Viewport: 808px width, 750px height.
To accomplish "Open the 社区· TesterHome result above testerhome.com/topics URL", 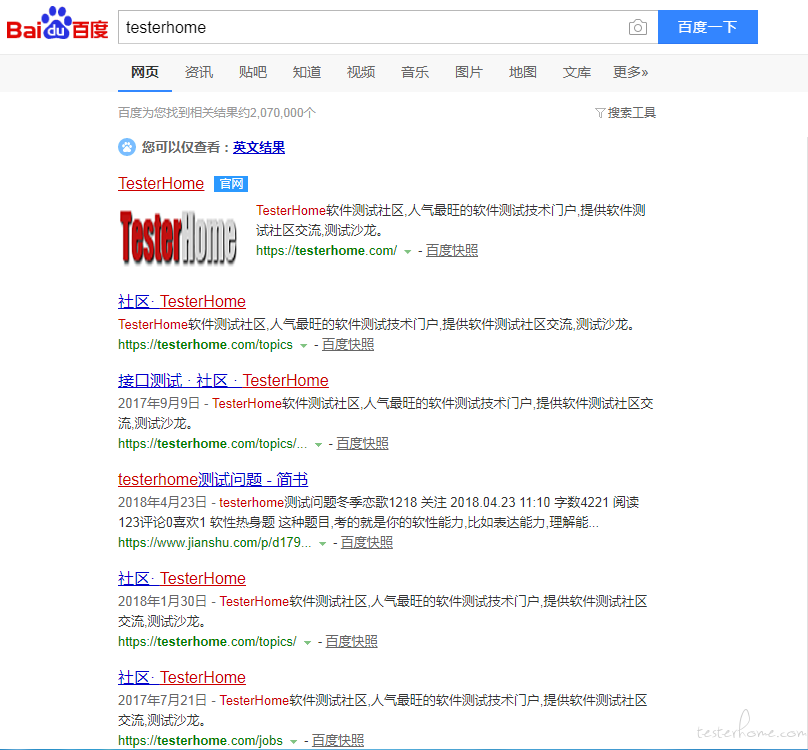I will tap(182, 302).
